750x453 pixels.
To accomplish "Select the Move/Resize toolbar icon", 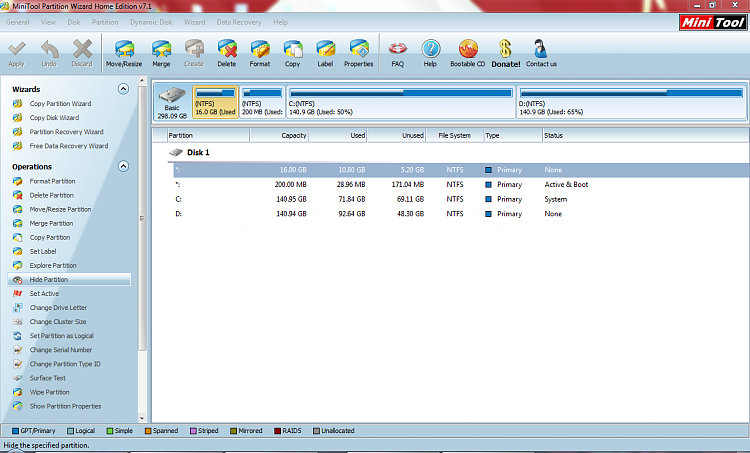I will click(x=124, y=49).
